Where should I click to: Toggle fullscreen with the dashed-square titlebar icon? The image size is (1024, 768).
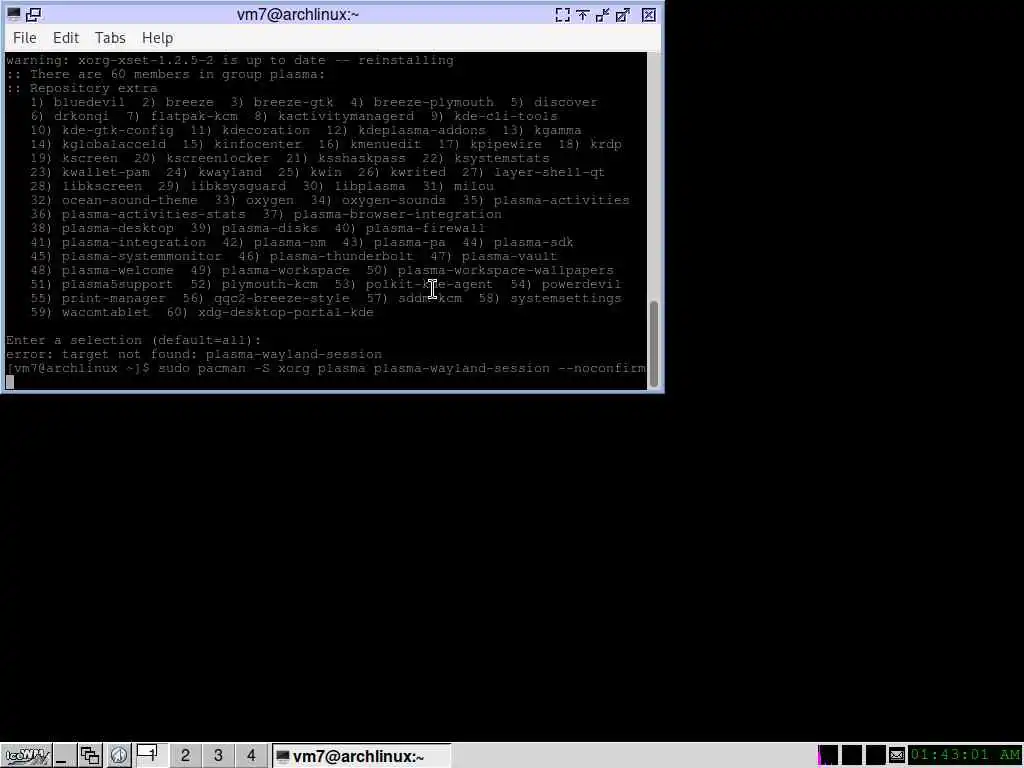point(562,15)
